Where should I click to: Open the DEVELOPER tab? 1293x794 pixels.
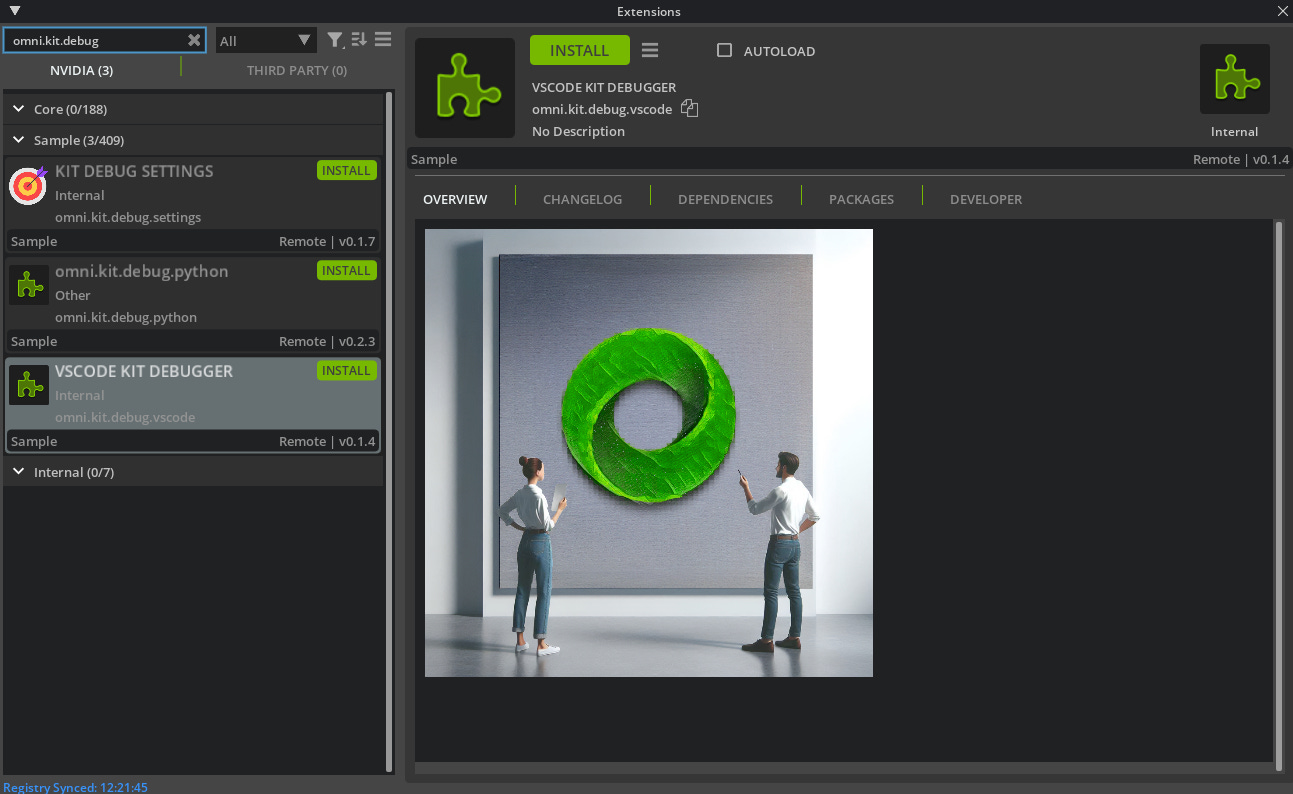(x=986, y=199)
